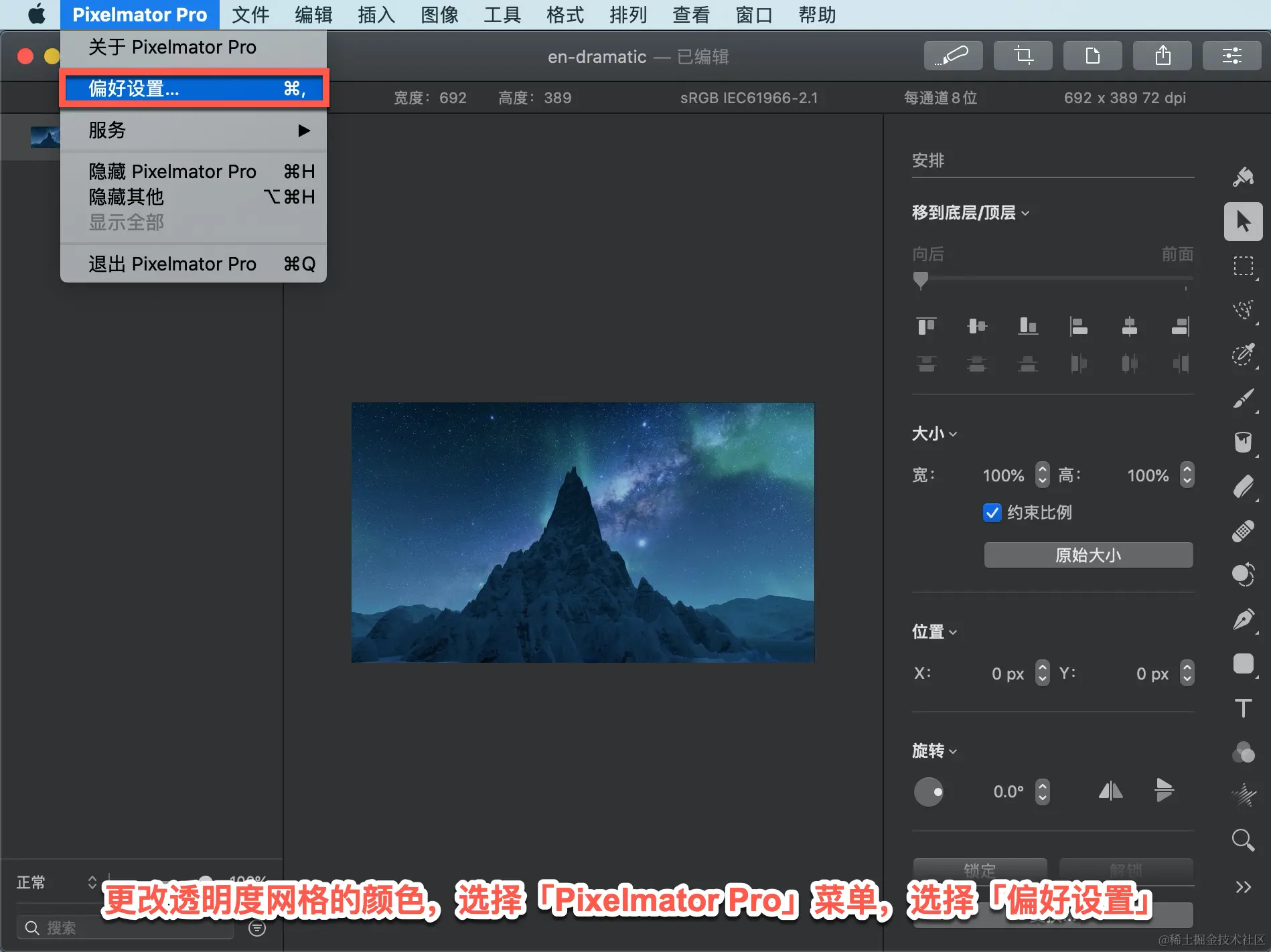The height and width of the screenshot is (952, 1271).
Task: Select the Style (paint roller) tool
Action: pyautogui.click(x=1244, y=177)
